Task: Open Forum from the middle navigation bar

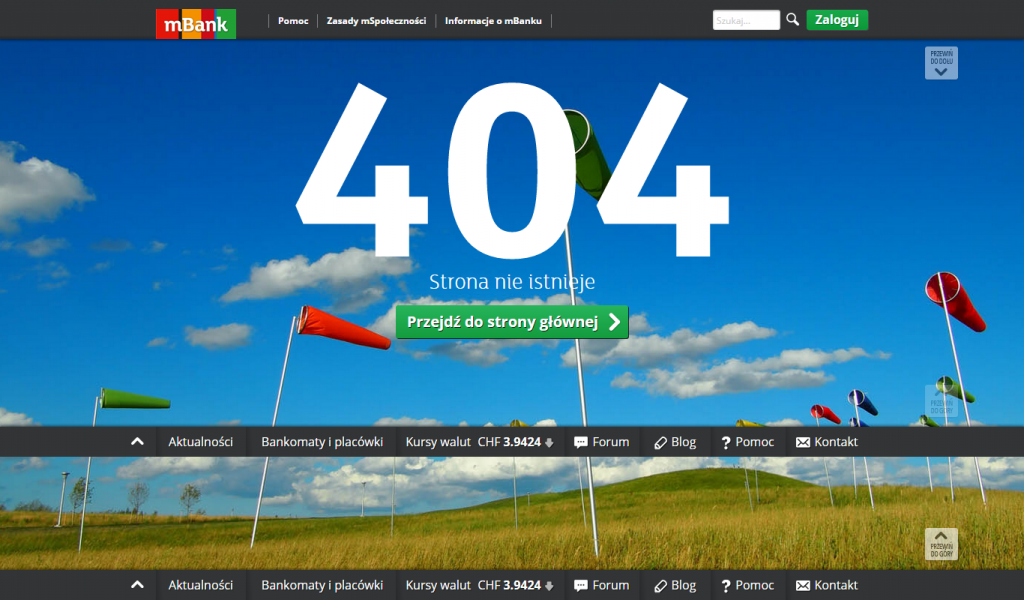Action: tap(602, 442)
